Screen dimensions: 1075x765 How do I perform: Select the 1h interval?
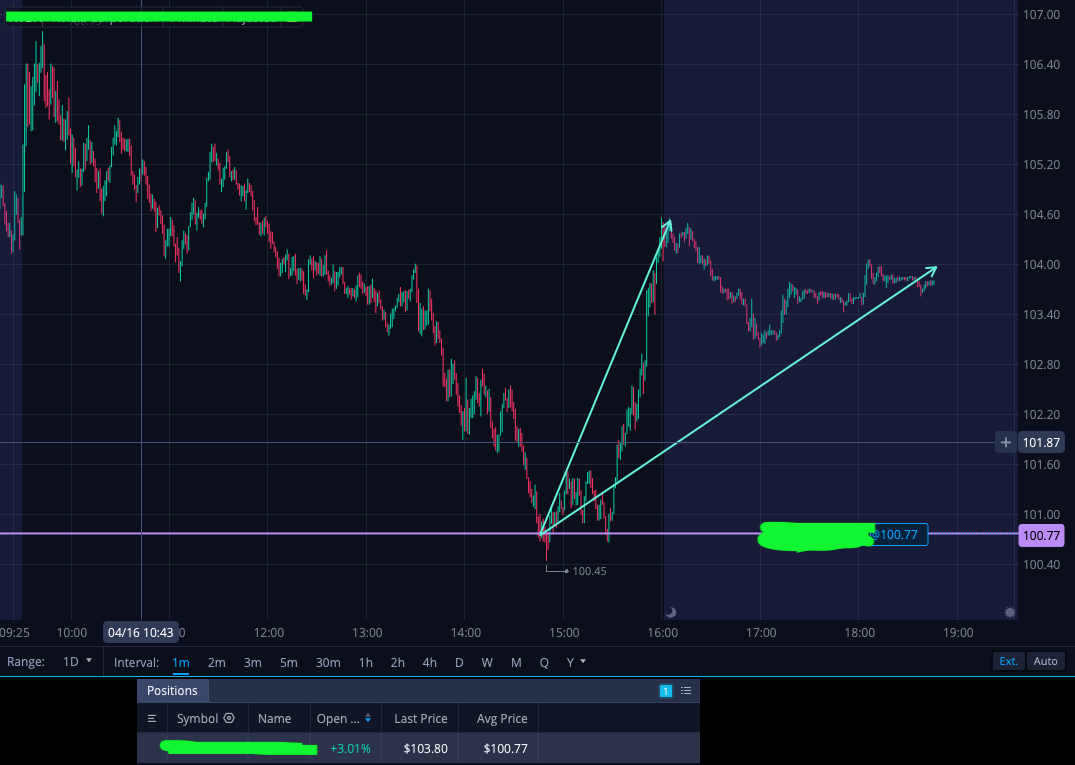tap(365, 662)
